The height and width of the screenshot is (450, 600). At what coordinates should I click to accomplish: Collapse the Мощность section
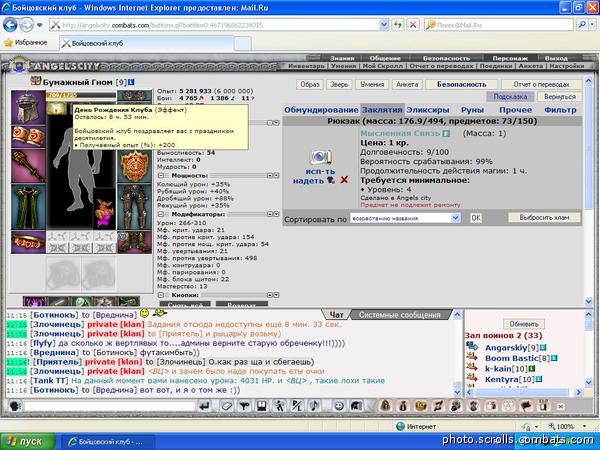[161, 176]
